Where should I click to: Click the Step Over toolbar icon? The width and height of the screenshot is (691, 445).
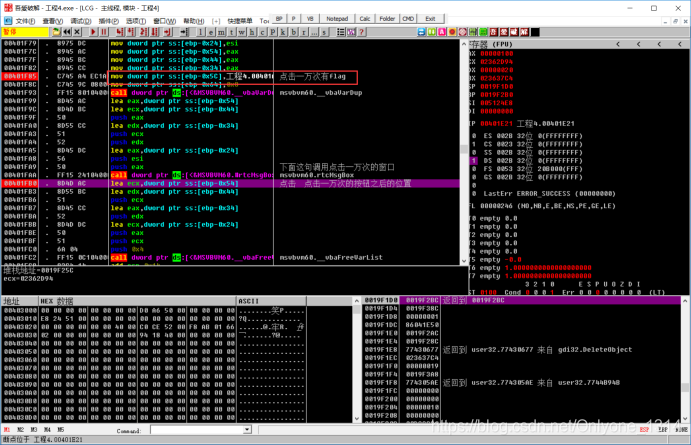click(x=131, y=32)
